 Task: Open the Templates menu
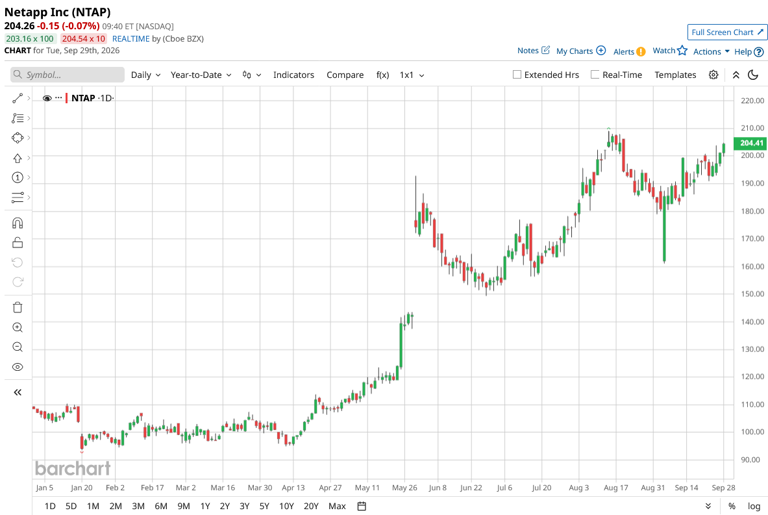coord(675,75)
